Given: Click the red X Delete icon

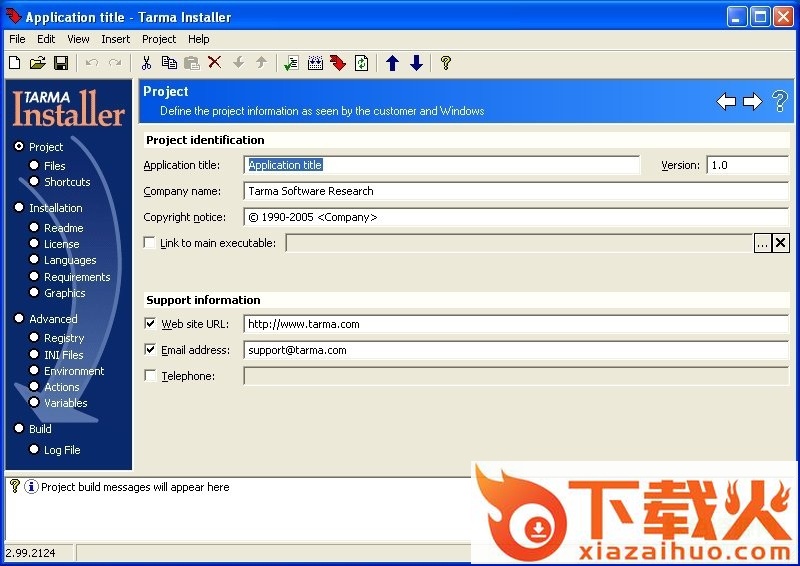Looking at the screenshot, I should (x=215, y=62).
